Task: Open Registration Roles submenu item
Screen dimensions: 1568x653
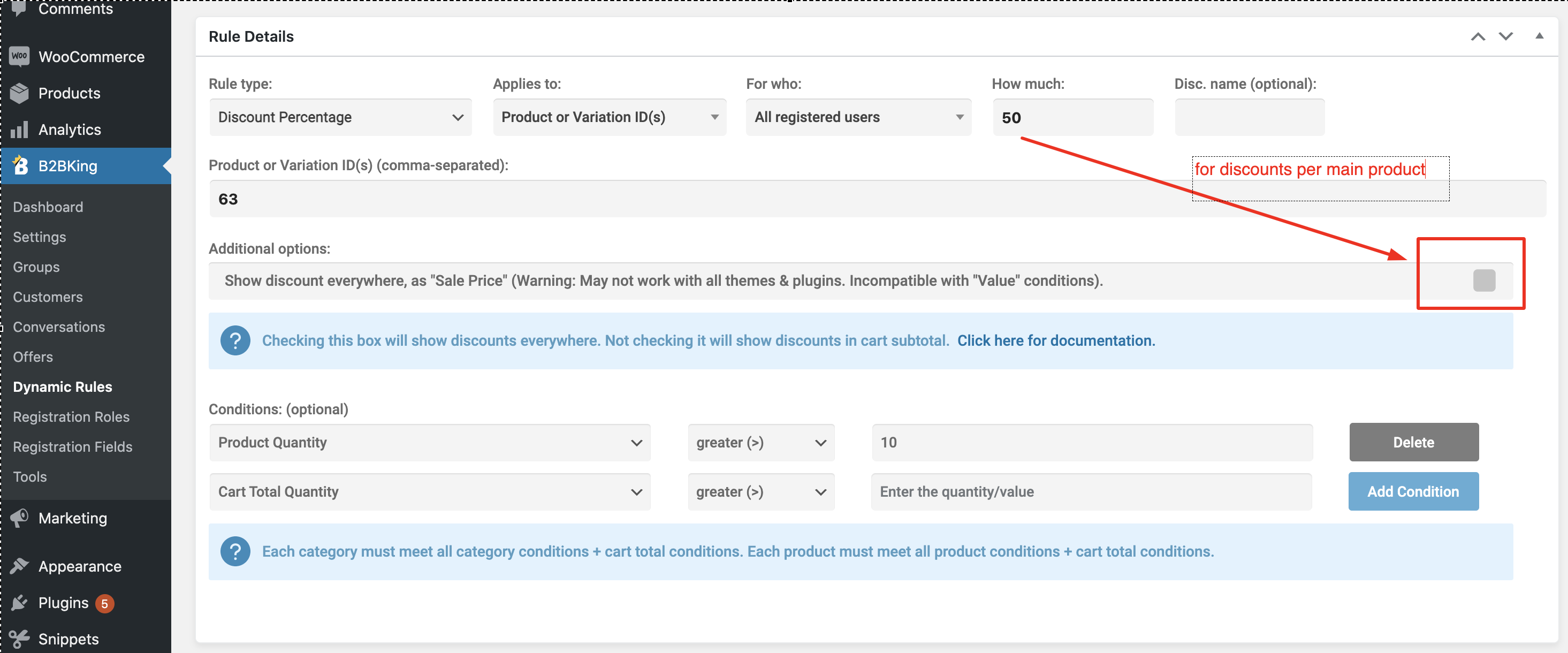Action: pyautogui.click(x=71, y=417)
